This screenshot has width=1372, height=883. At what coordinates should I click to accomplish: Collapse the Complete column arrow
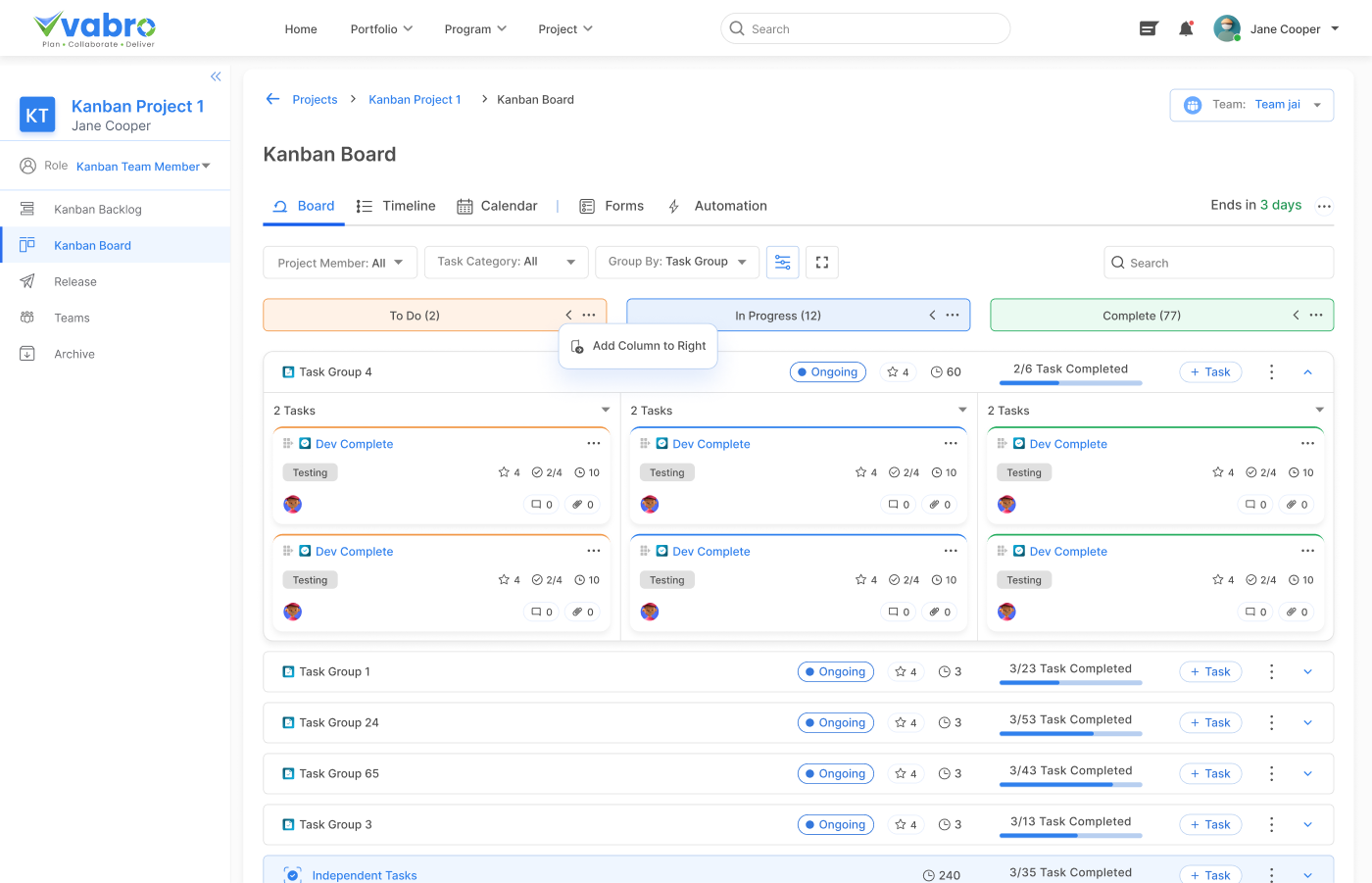[x=1296, y=316]
